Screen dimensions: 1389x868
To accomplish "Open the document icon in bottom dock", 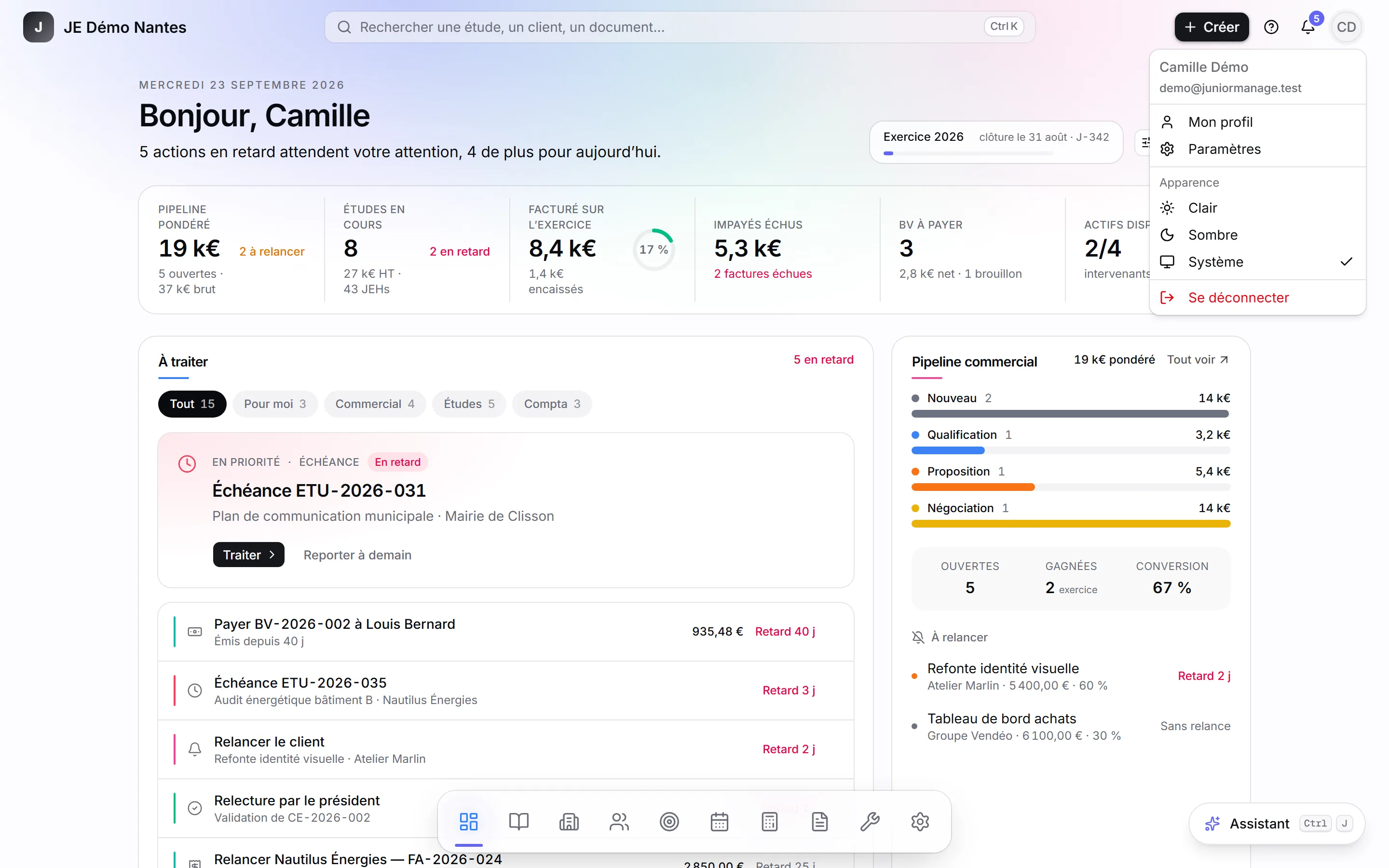I will 819,822.
